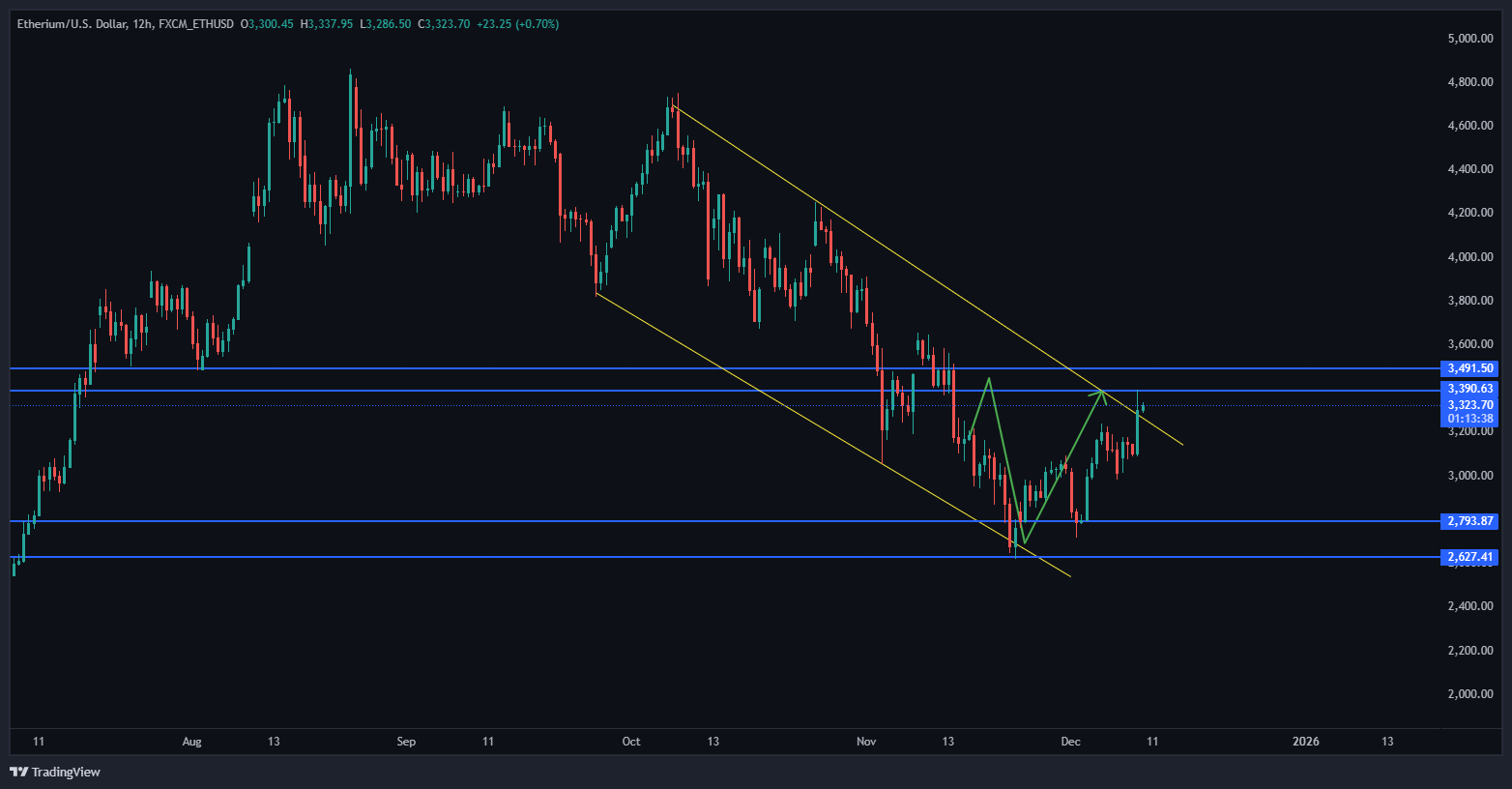
Task: Click the TradingView logo
Action: 55,772
